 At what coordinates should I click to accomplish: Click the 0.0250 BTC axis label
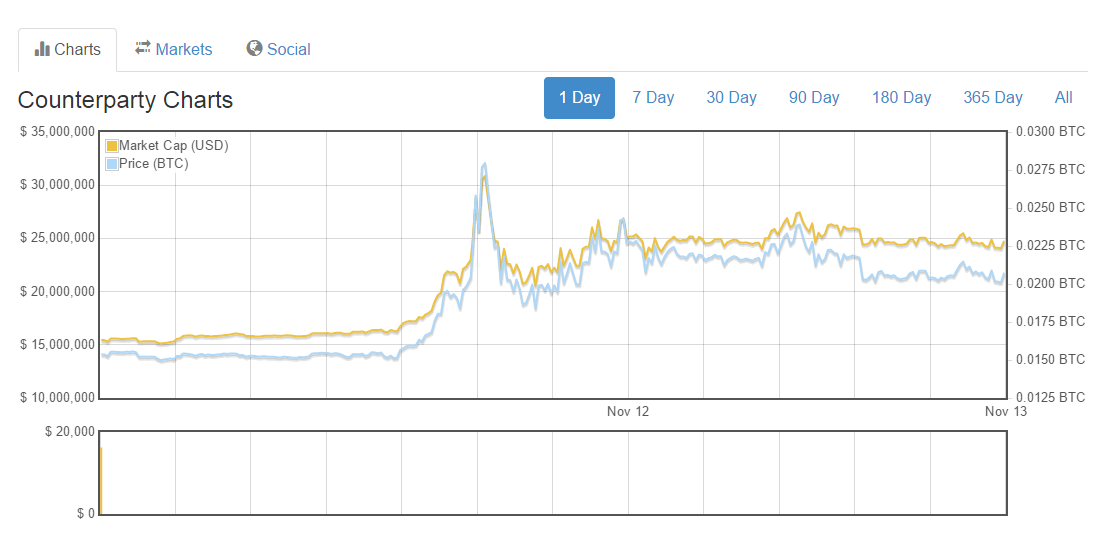coord(1050,208)
